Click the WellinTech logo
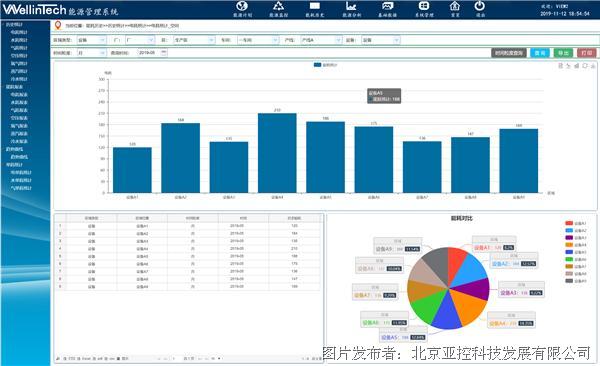 [x=34, y=10]
